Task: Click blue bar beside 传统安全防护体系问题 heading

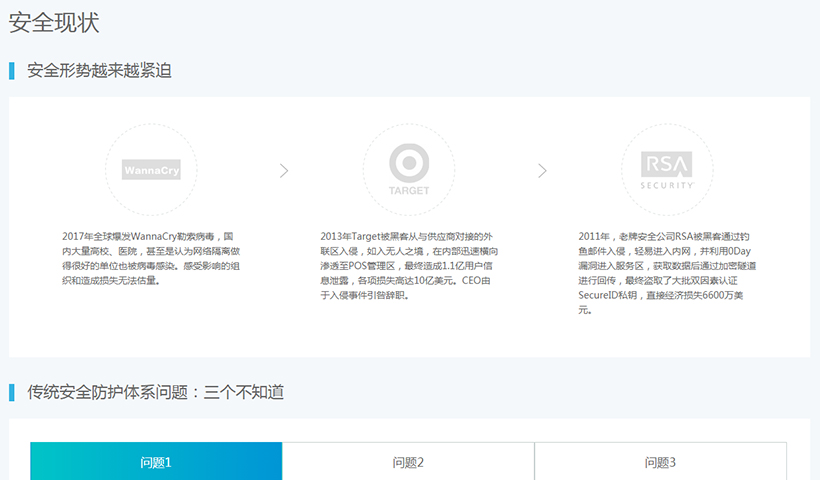Action: pyautogui.click(x=12, y=392)
